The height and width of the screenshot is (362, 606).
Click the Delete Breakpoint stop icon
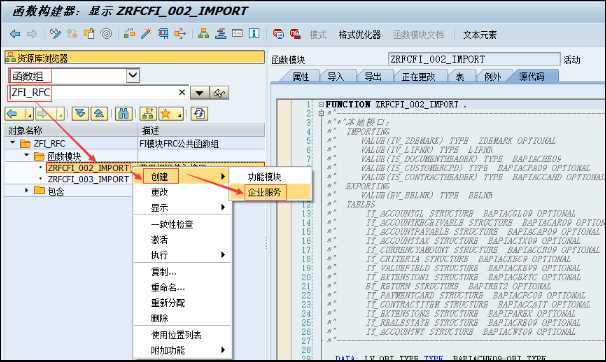[x=295, y=34]
